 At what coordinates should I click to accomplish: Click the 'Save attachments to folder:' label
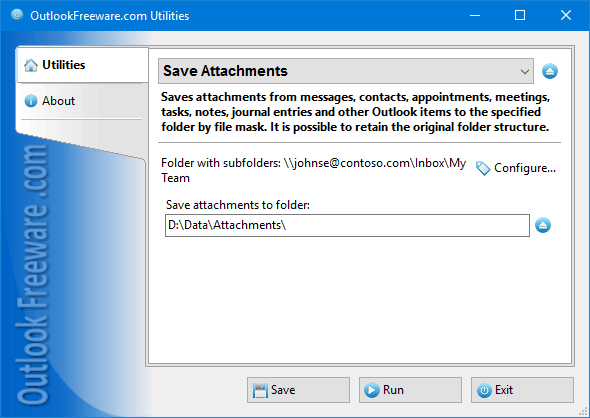[x=238, y=205]
